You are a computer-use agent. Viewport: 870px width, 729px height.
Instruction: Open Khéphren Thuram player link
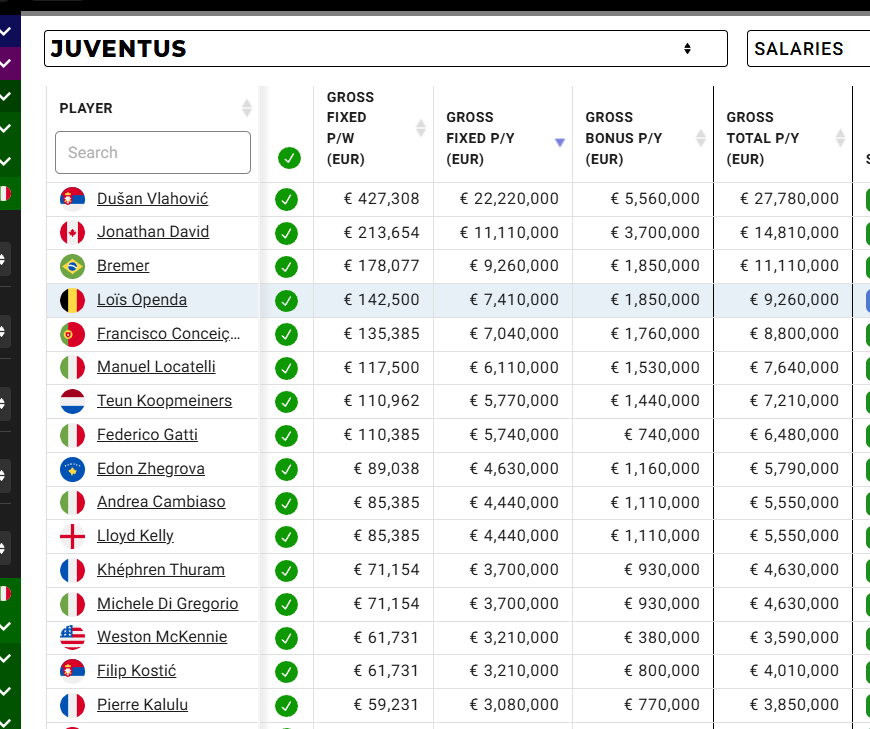[161, 570]
